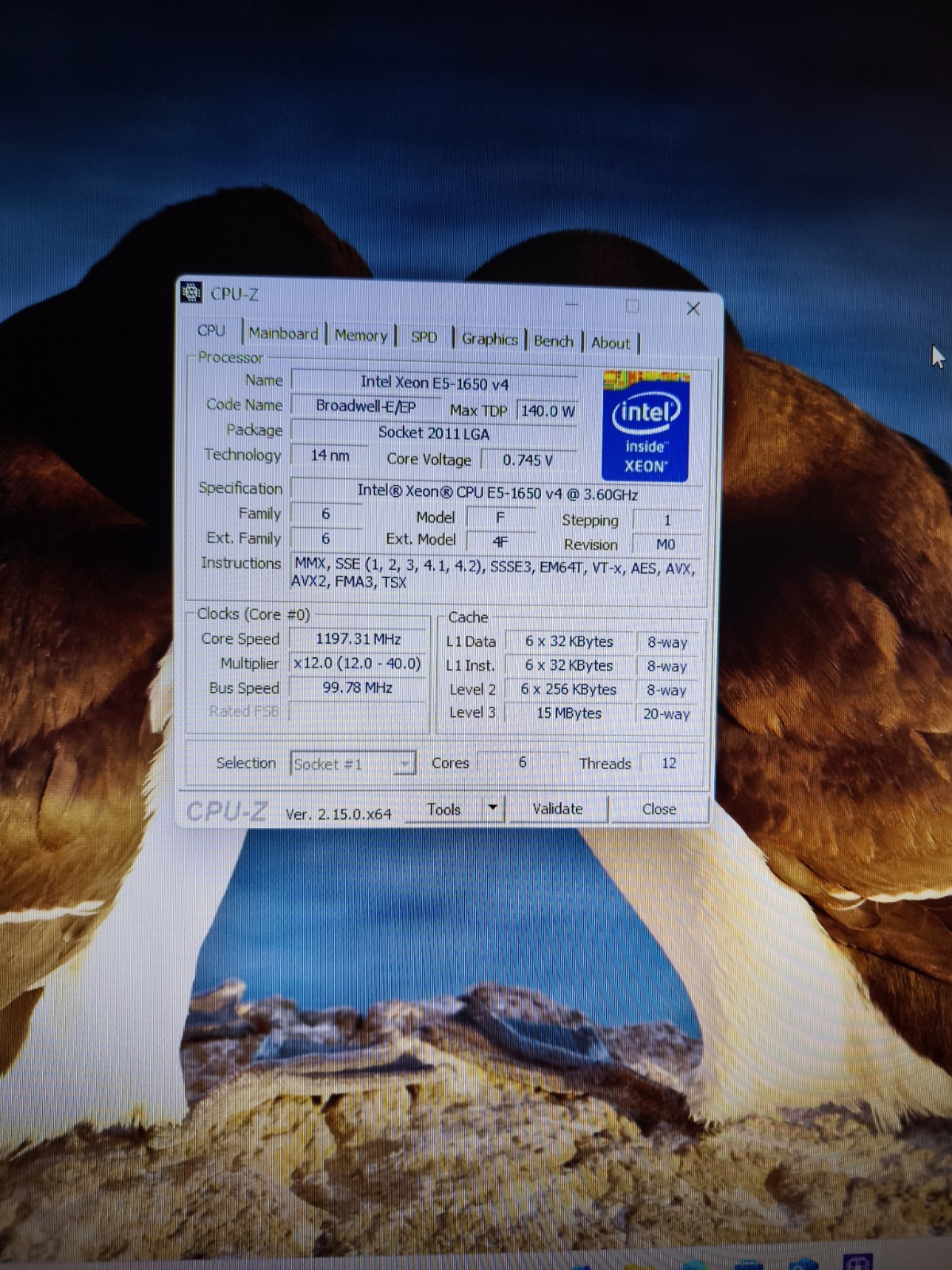Show the About tab
This screenshot has height=1270, width=952.
pos(611,343)
